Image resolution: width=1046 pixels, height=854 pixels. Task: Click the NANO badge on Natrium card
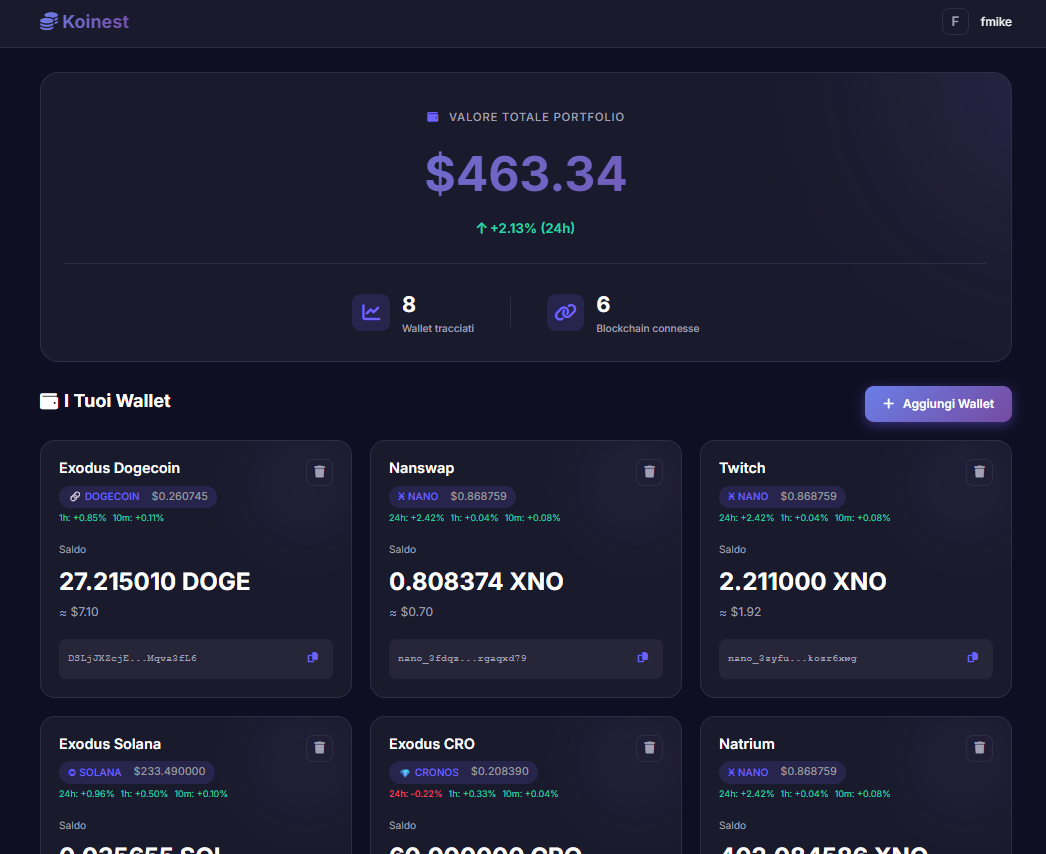[782, 772]
